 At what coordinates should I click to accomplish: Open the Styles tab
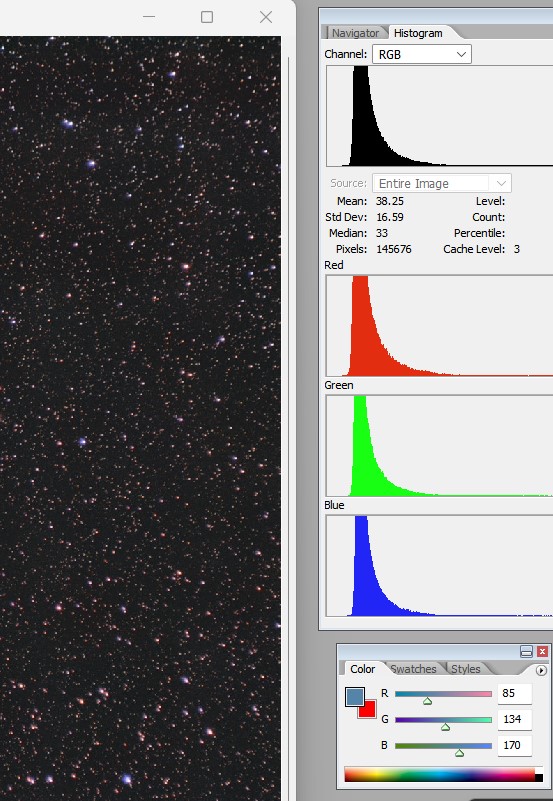465,669
